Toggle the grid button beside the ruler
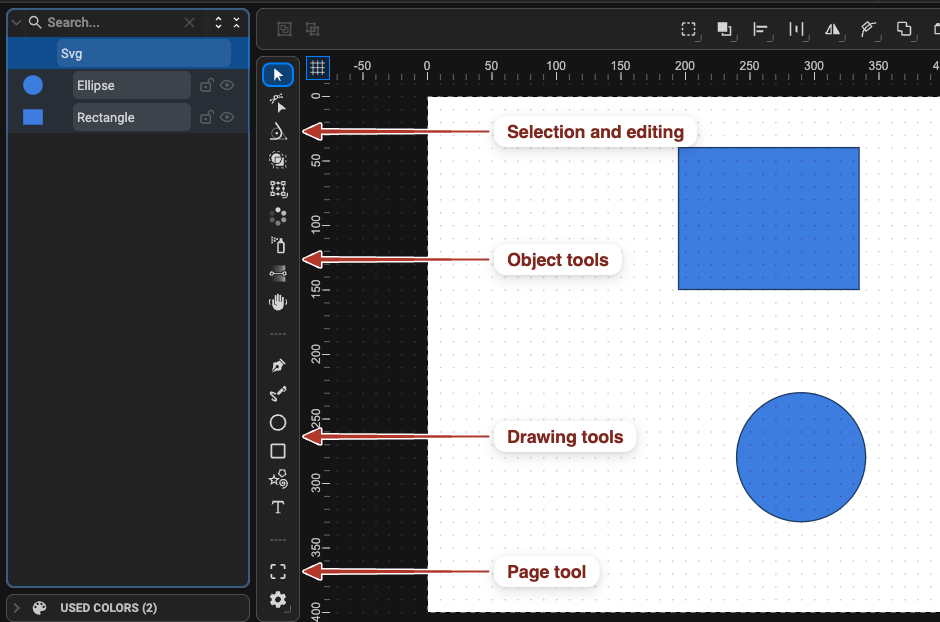The height and width of the screenshot is (622, 940). (x=318, y=68)
